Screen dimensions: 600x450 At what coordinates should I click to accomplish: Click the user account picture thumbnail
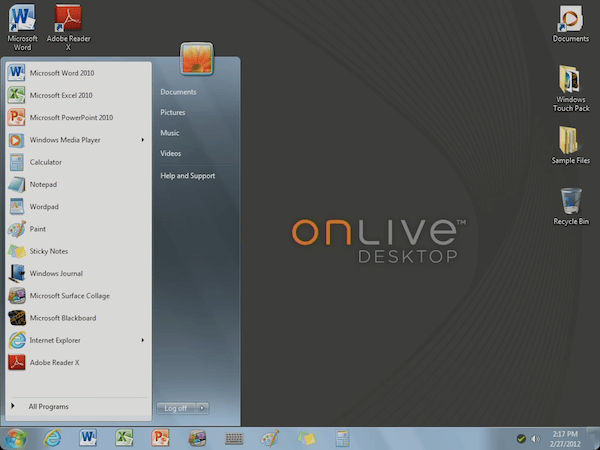(197, 58)
